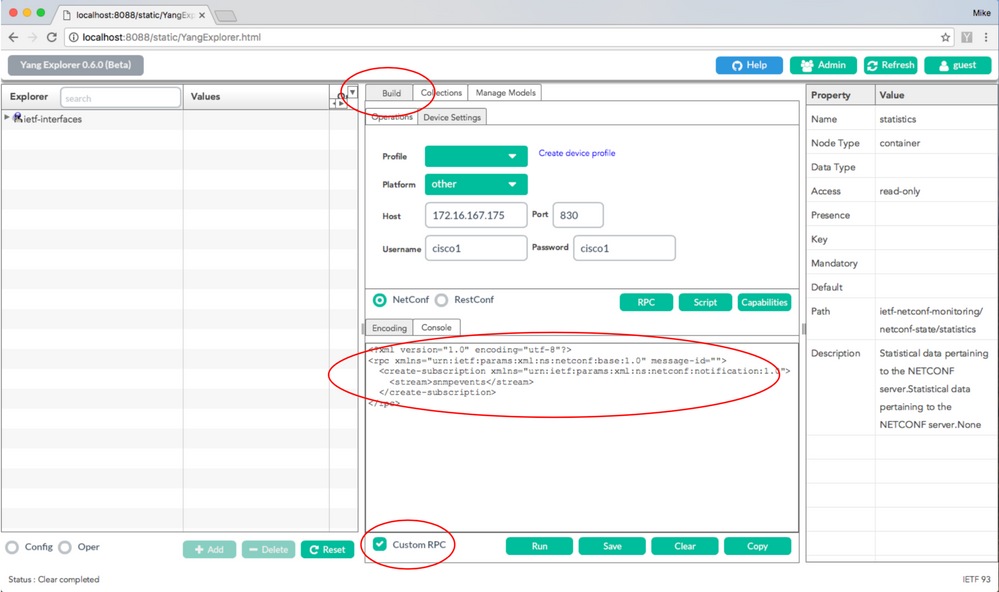Open the Profile dropdown
The image size is (999, 592).
[476, 156]
